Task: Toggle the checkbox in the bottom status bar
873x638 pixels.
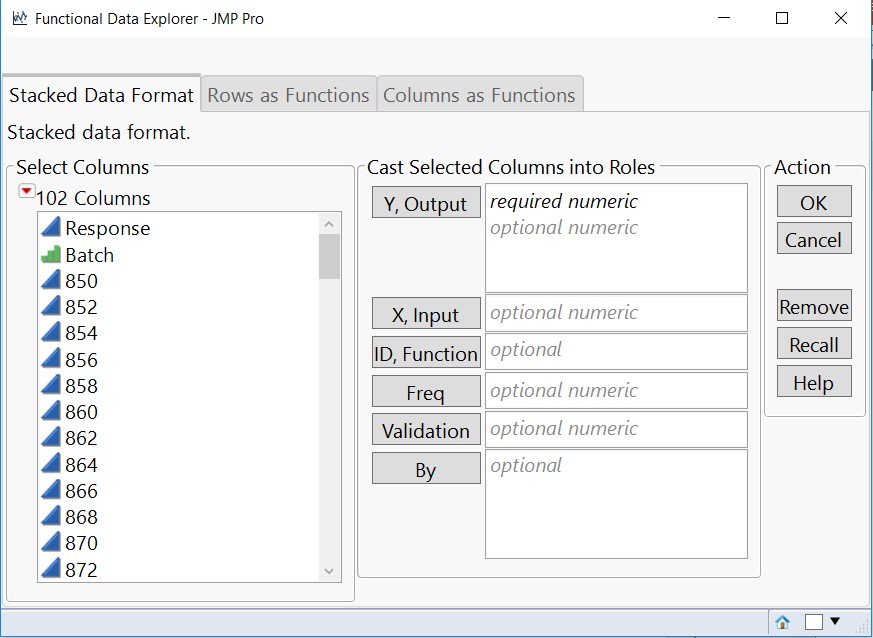Action: tap(813, 622)
